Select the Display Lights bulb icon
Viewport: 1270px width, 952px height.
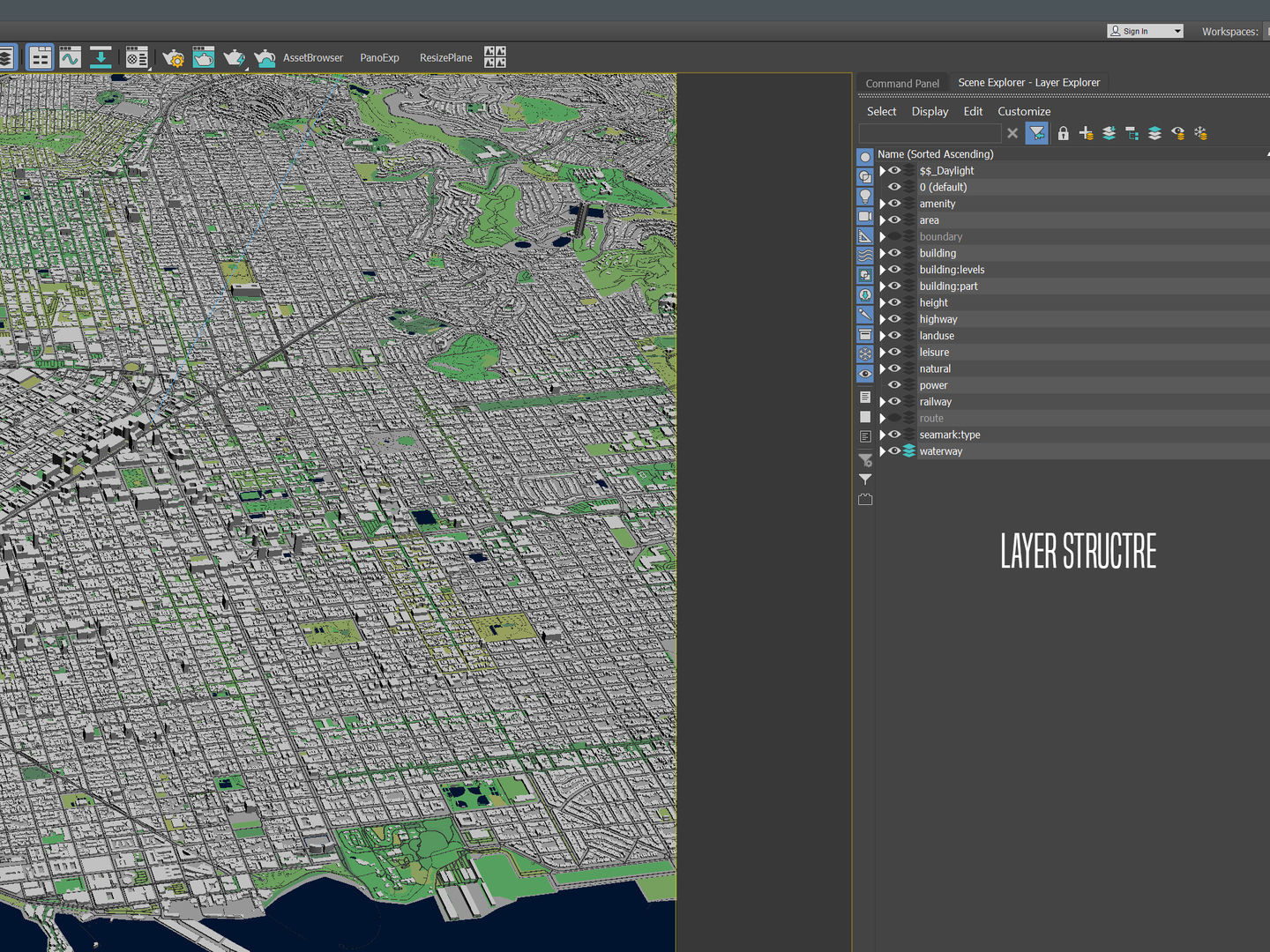[x=864, y=197]
